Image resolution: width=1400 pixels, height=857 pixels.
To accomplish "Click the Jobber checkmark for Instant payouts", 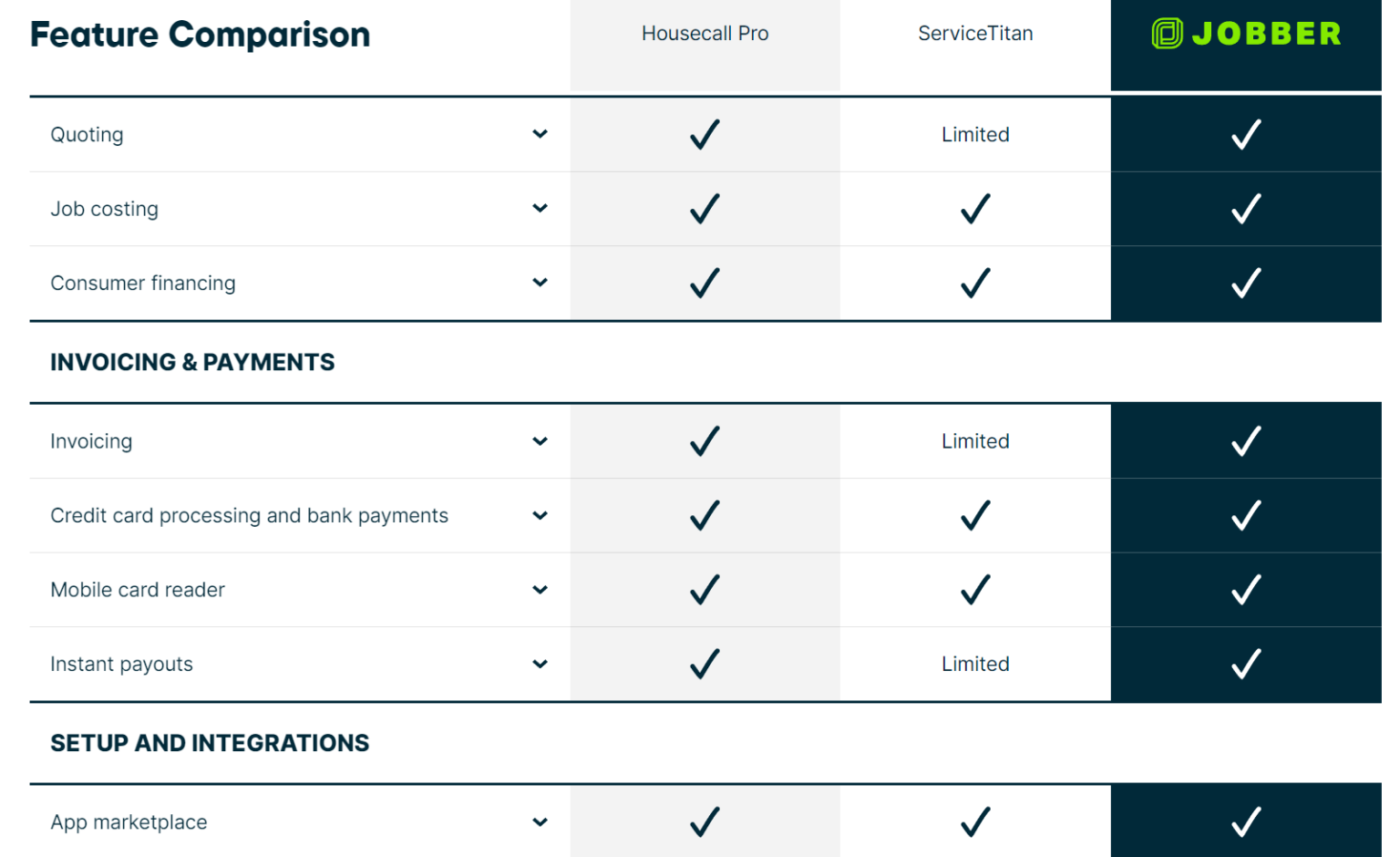I will (x=1245, y=664).
